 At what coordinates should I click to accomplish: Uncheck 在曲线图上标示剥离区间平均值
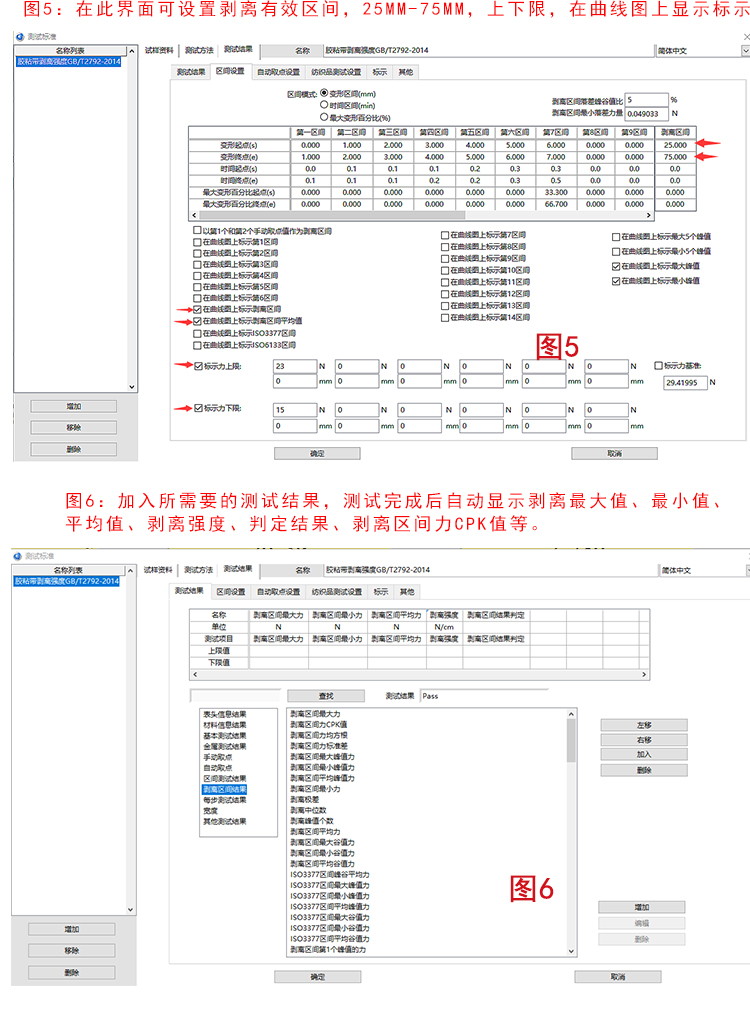pyautogui.click(x=197, y=321)
